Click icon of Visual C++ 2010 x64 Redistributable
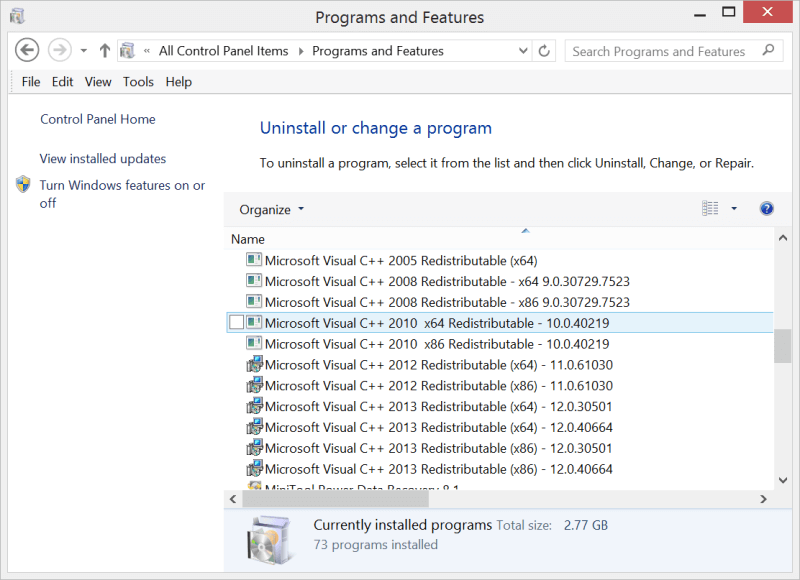Screen dimensions: 800x580 (254, 322)
